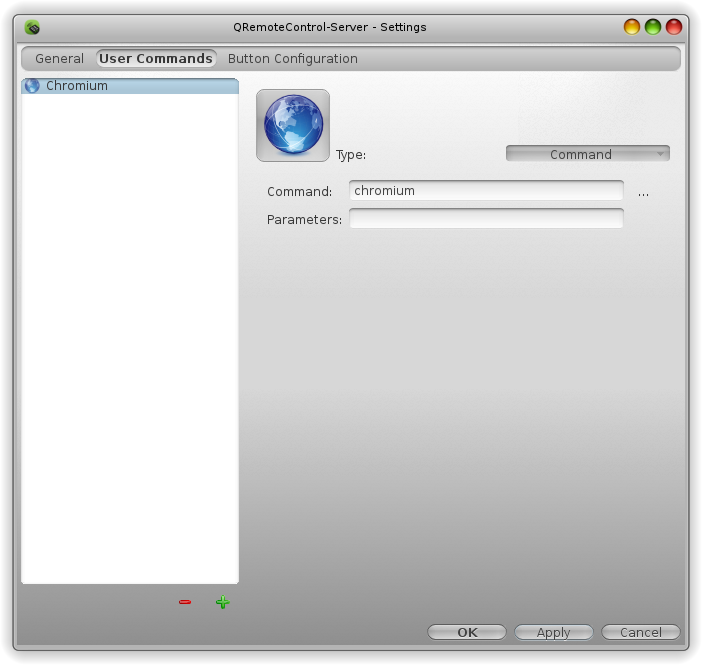This screenshot has width=702, height=665.
Task: Confirm settings with OK button
Action: coord(467,632)
